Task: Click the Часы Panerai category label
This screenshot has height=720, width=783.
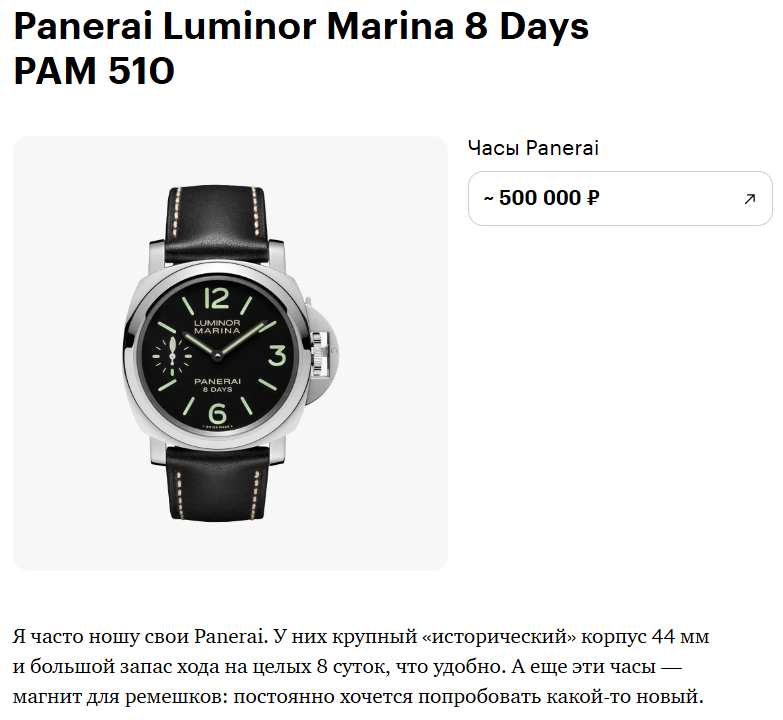Action: pyautogui.click(x=533, y=148)
